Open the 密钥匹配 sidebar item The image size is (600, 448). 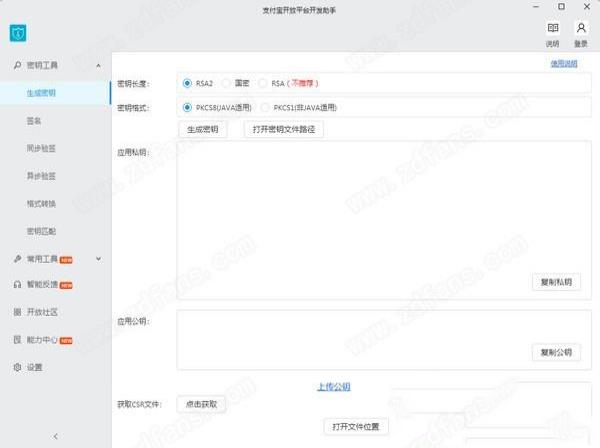41,231
